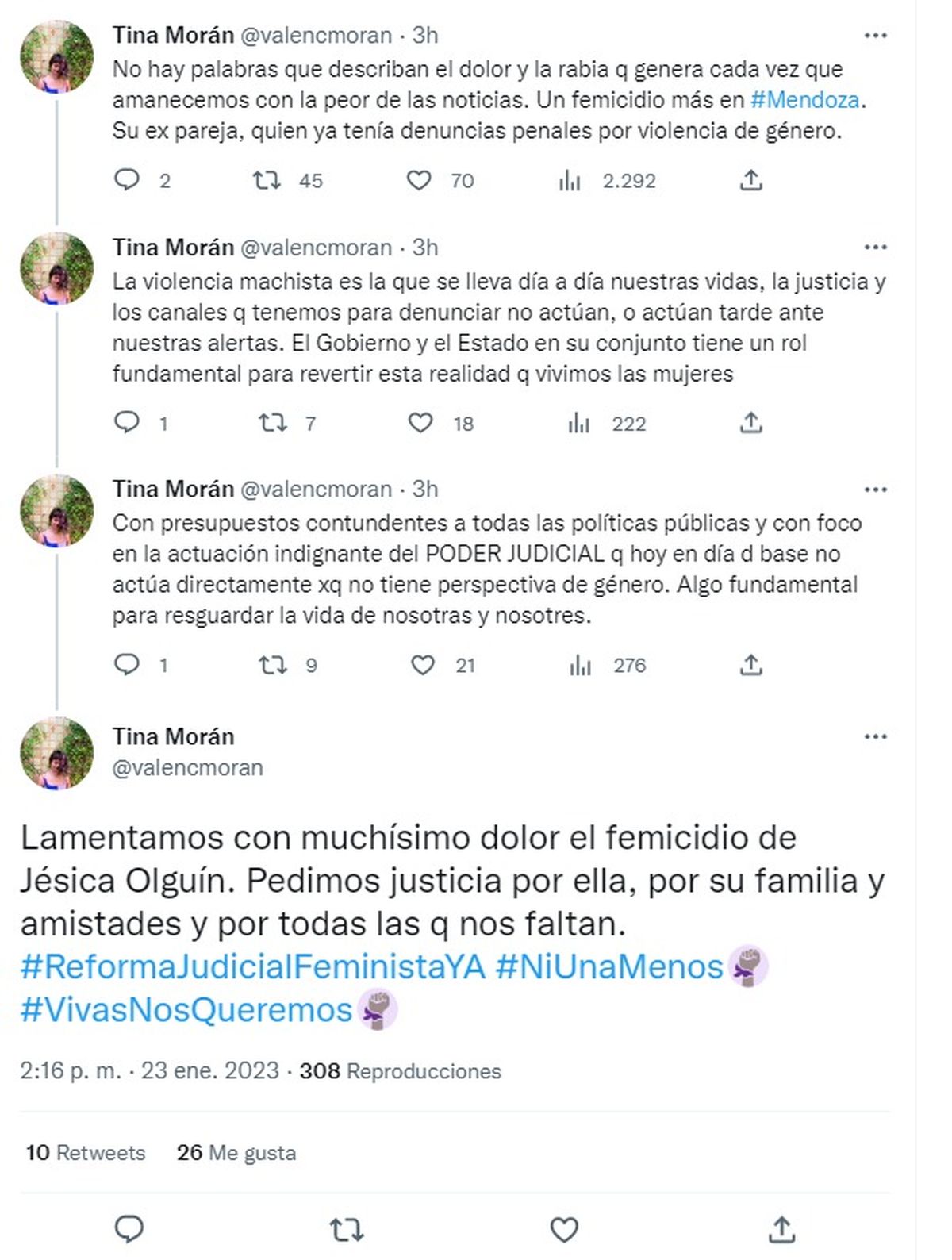Reply to the main tweet about Jésica Olguín
The image size is (952, 1260).
129,1229
